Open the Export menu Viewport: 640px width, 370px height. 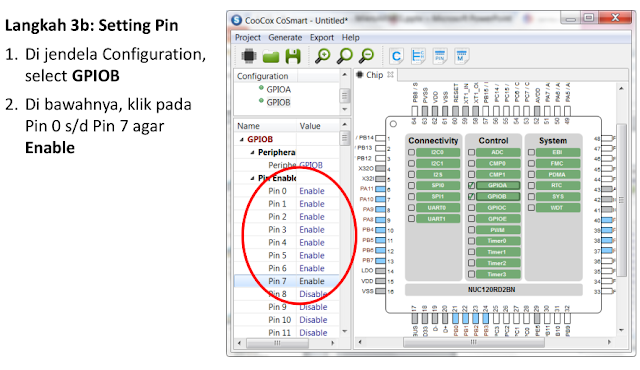coord(322,38)
